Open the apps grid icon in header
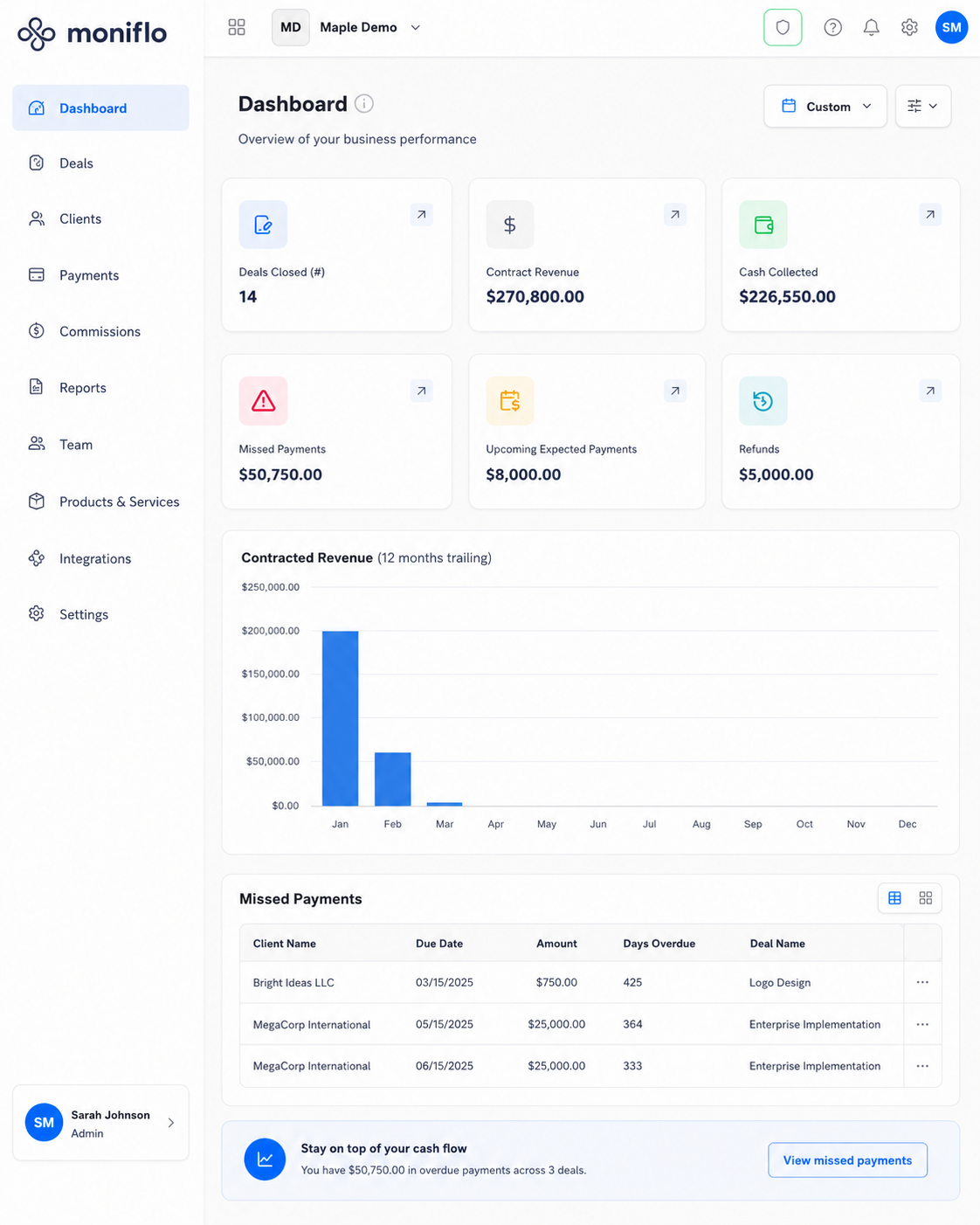Viewport: 980px width, 1225px height. coord(237,27)
